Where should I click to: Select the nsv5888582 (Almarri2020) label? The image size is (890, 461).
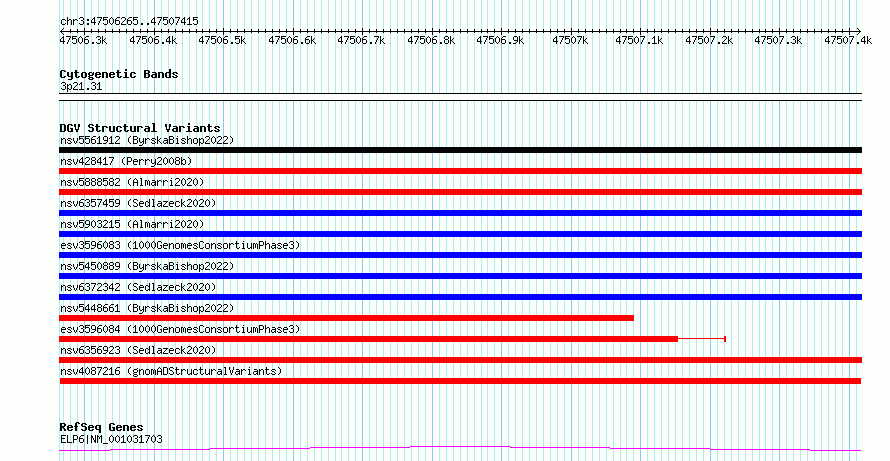pos(132,182)
